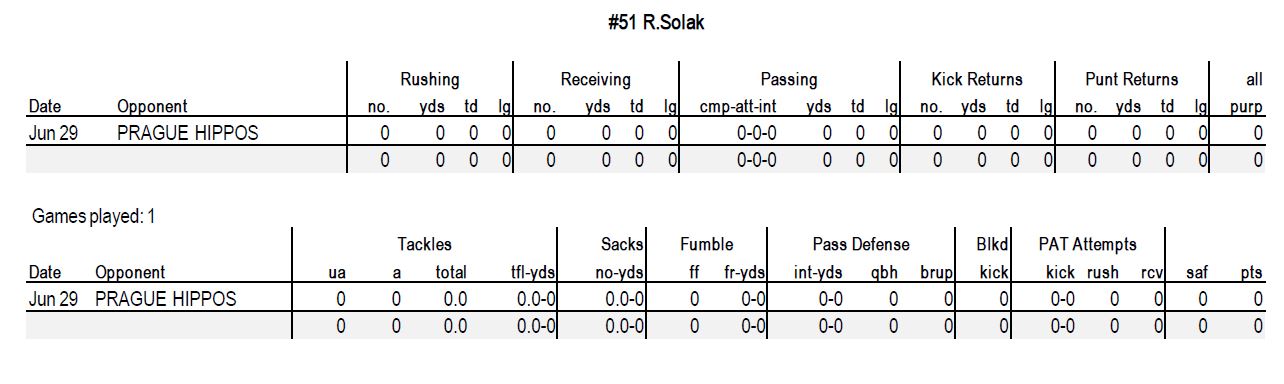Viewport: 1284px width, 384px height.
Task: Click the Punt Returns header
Action: pos(1132,80)
